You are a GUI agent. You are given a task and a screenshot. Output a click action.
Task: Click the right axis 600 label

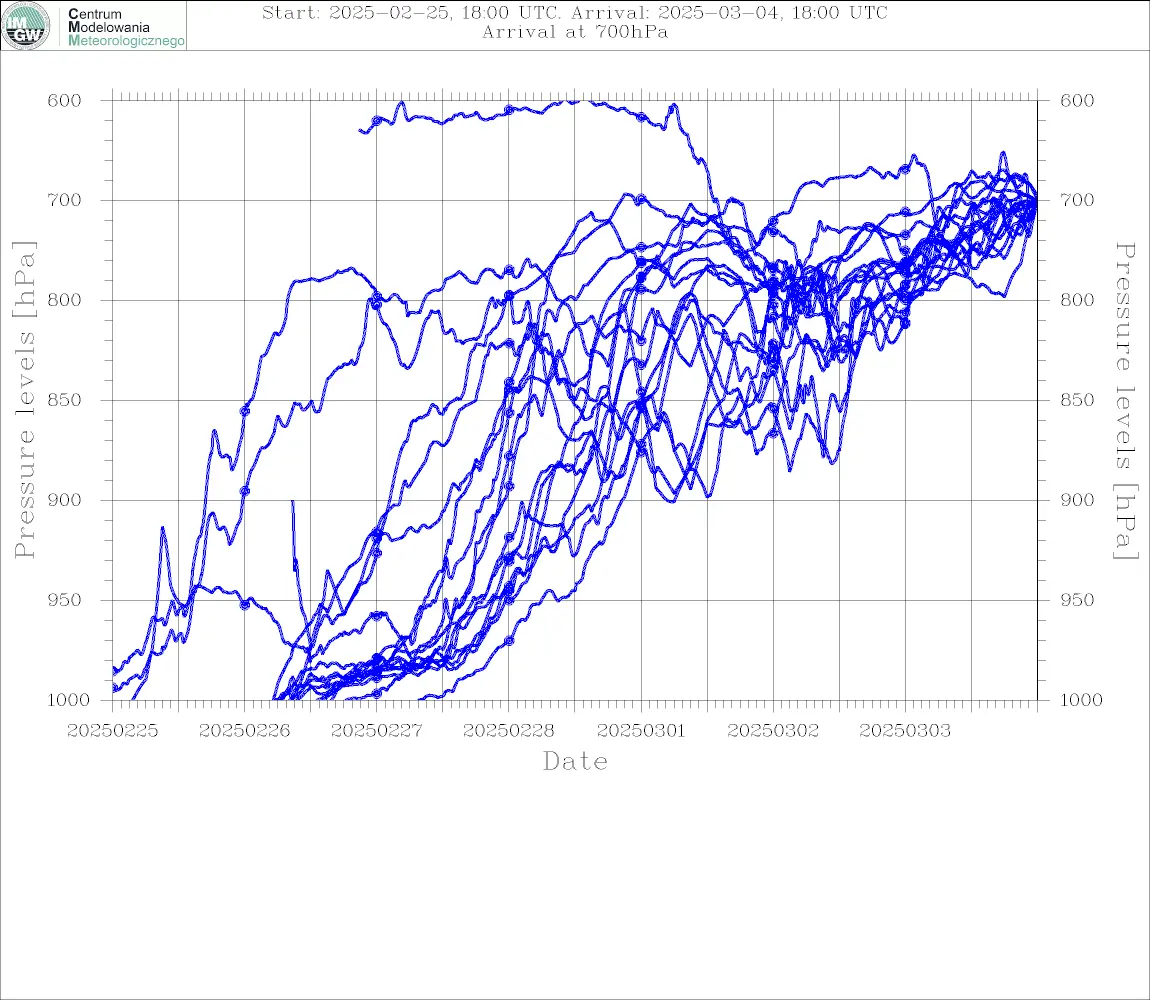click(1077, 101)
